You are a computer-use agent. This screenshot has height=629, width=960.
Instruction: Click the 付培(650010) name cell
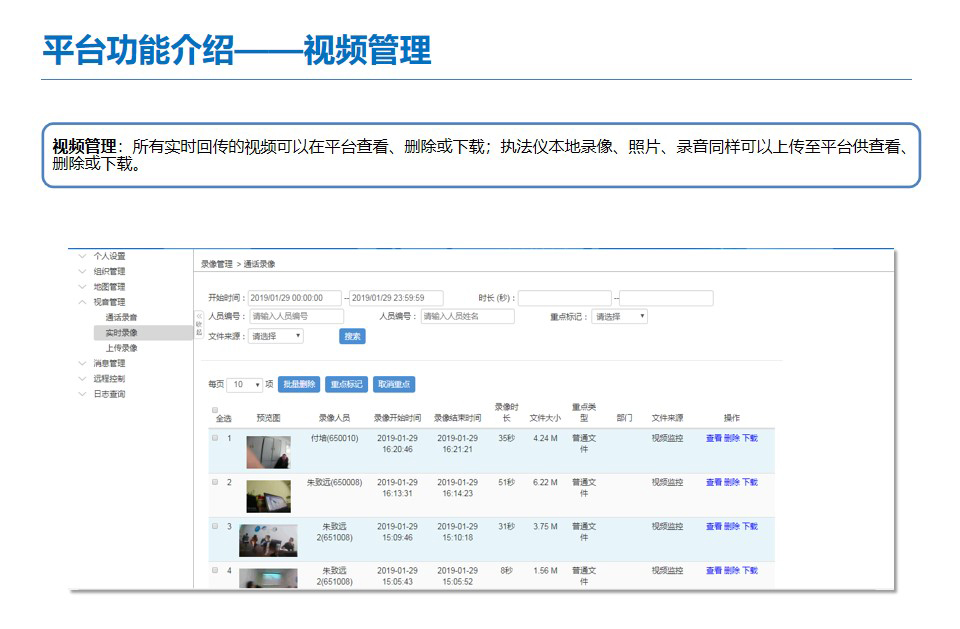point(334,439)
